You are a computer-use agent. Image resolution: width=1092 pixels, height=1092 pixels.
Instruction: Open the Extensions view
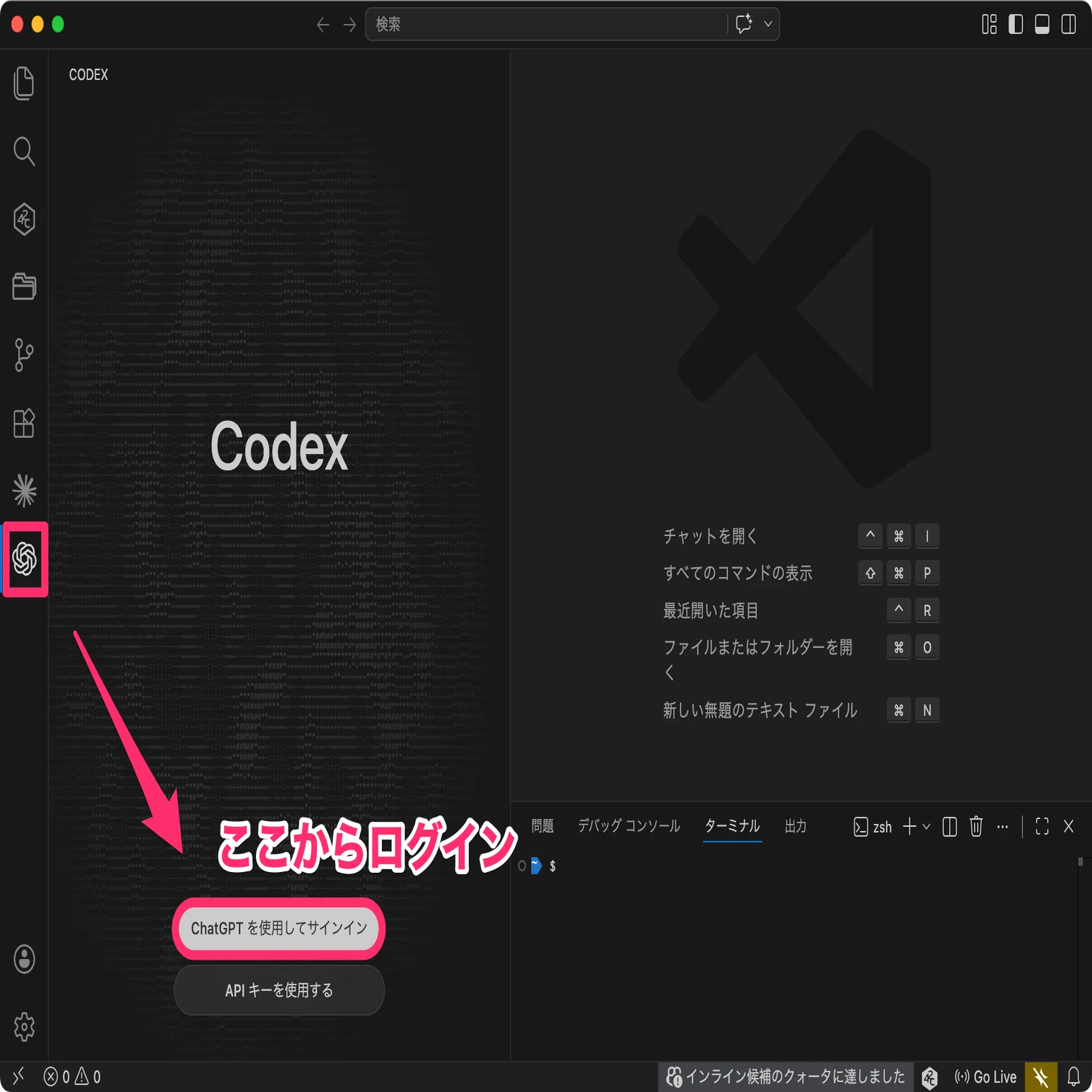click(x=24, y=423)
